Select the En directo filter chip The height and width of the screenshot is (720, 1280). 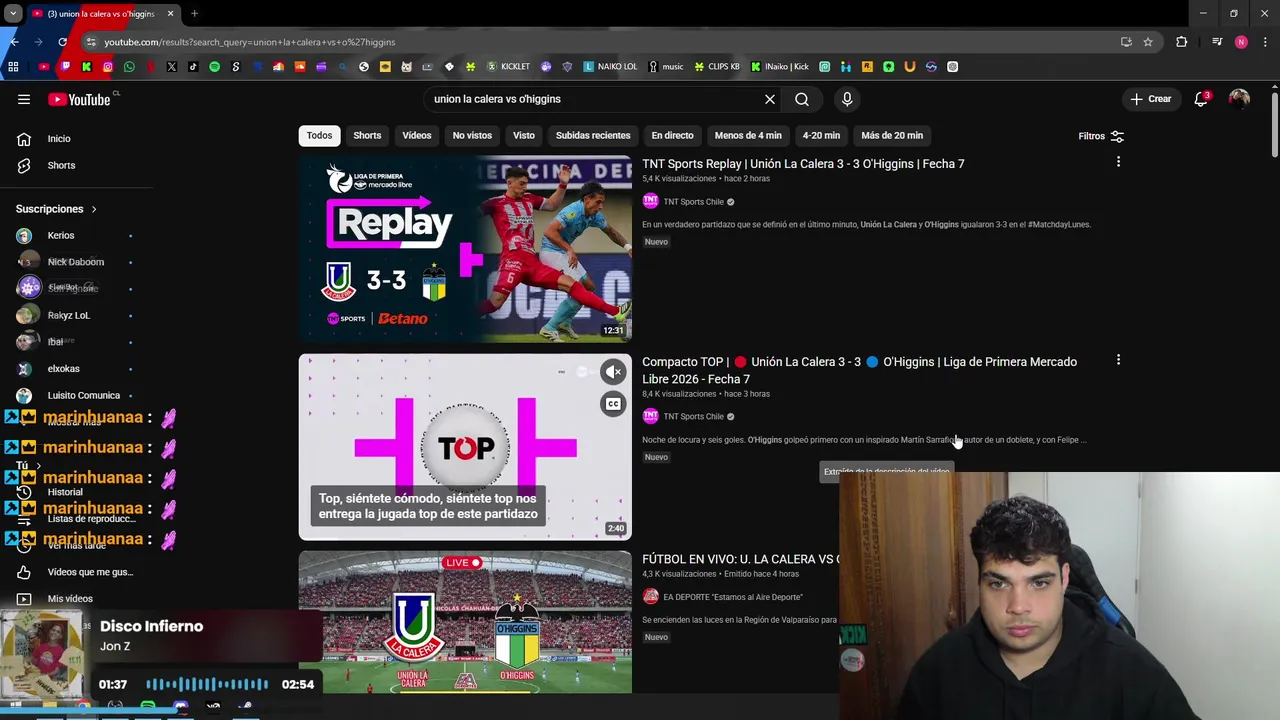[x=672, y=135]
